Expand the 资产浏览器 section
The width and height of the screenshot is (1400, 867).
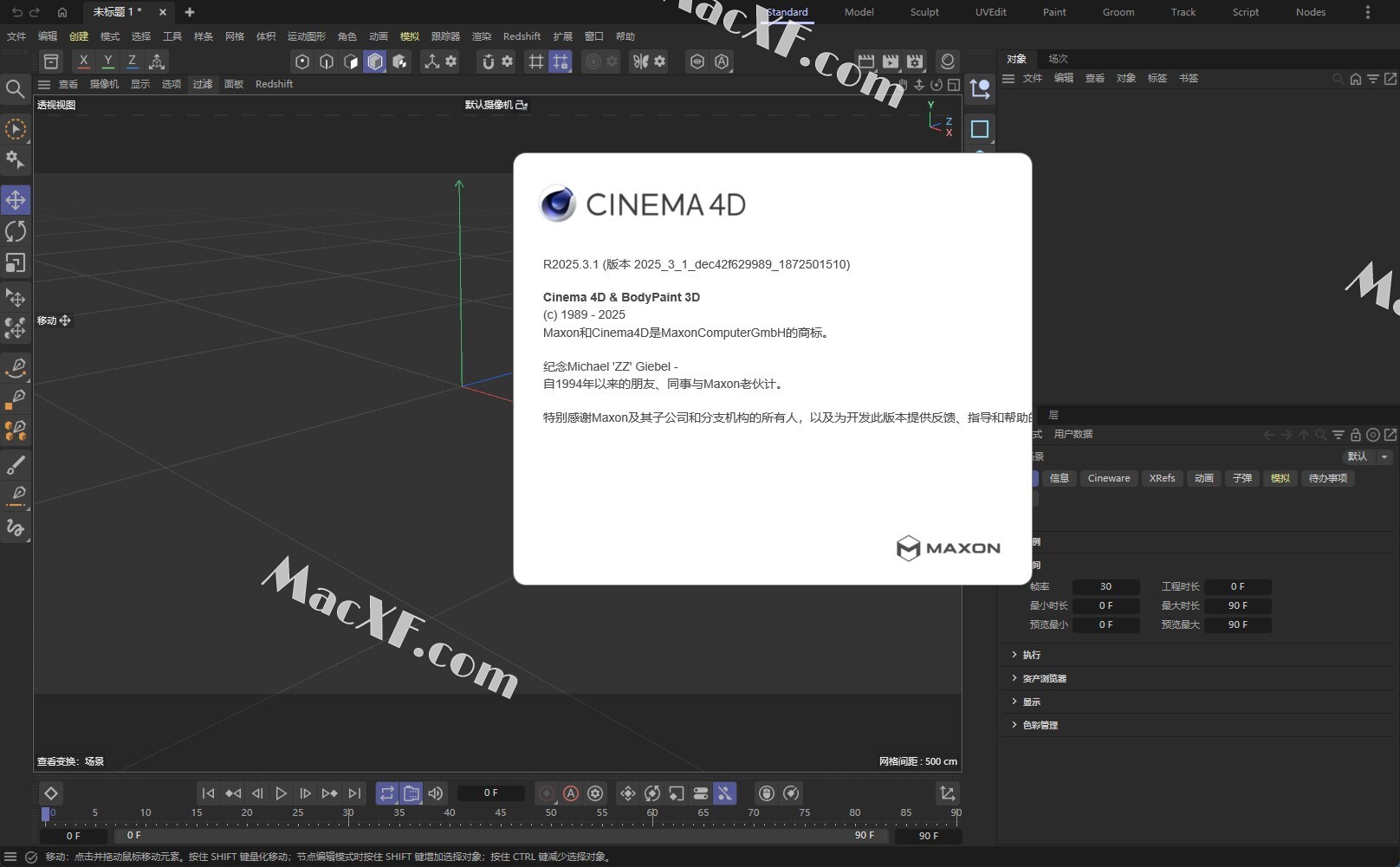coord(1044,678)
